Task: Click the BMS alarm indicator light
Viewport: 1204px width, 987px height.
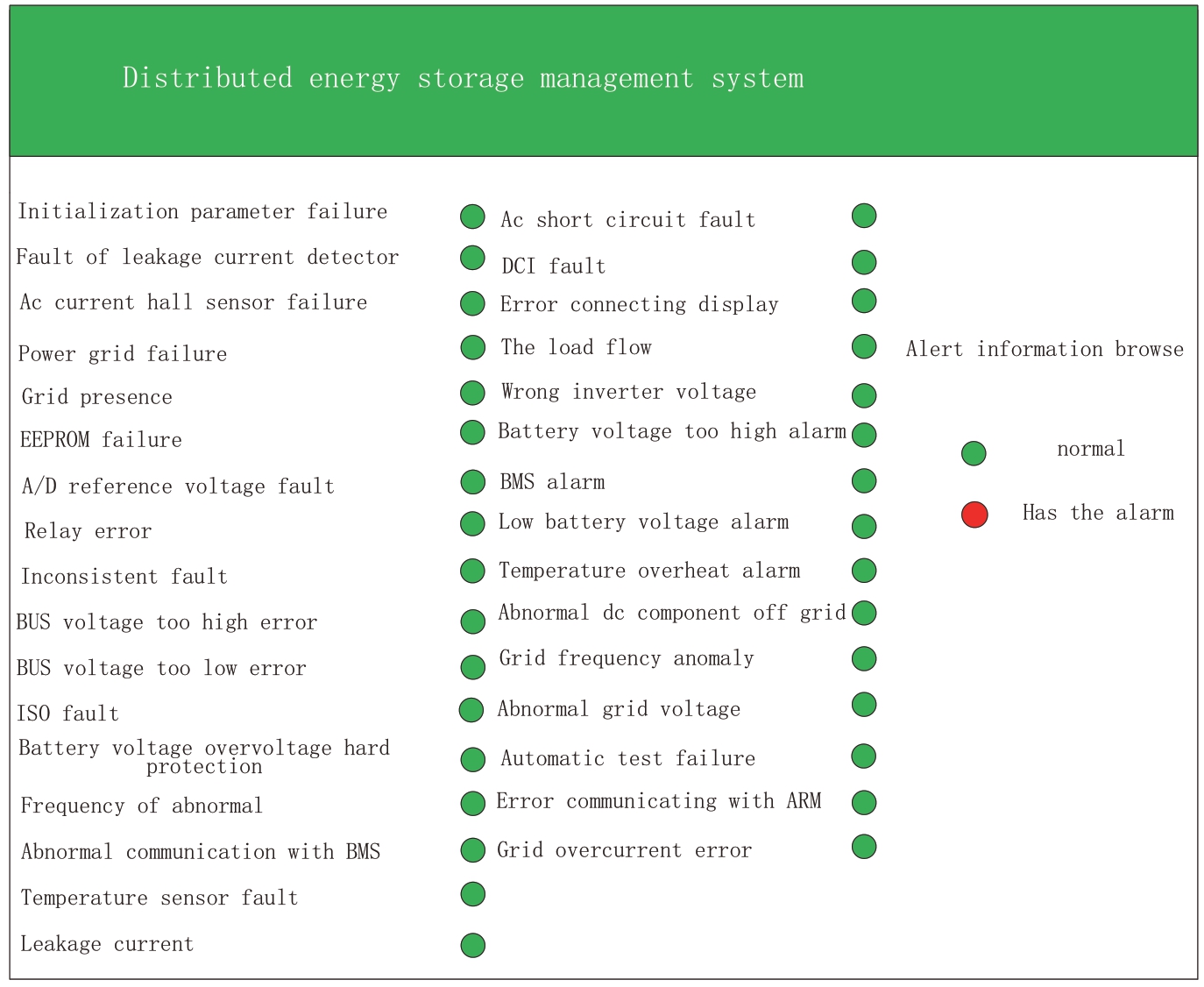Action: (x=864, y=480)
